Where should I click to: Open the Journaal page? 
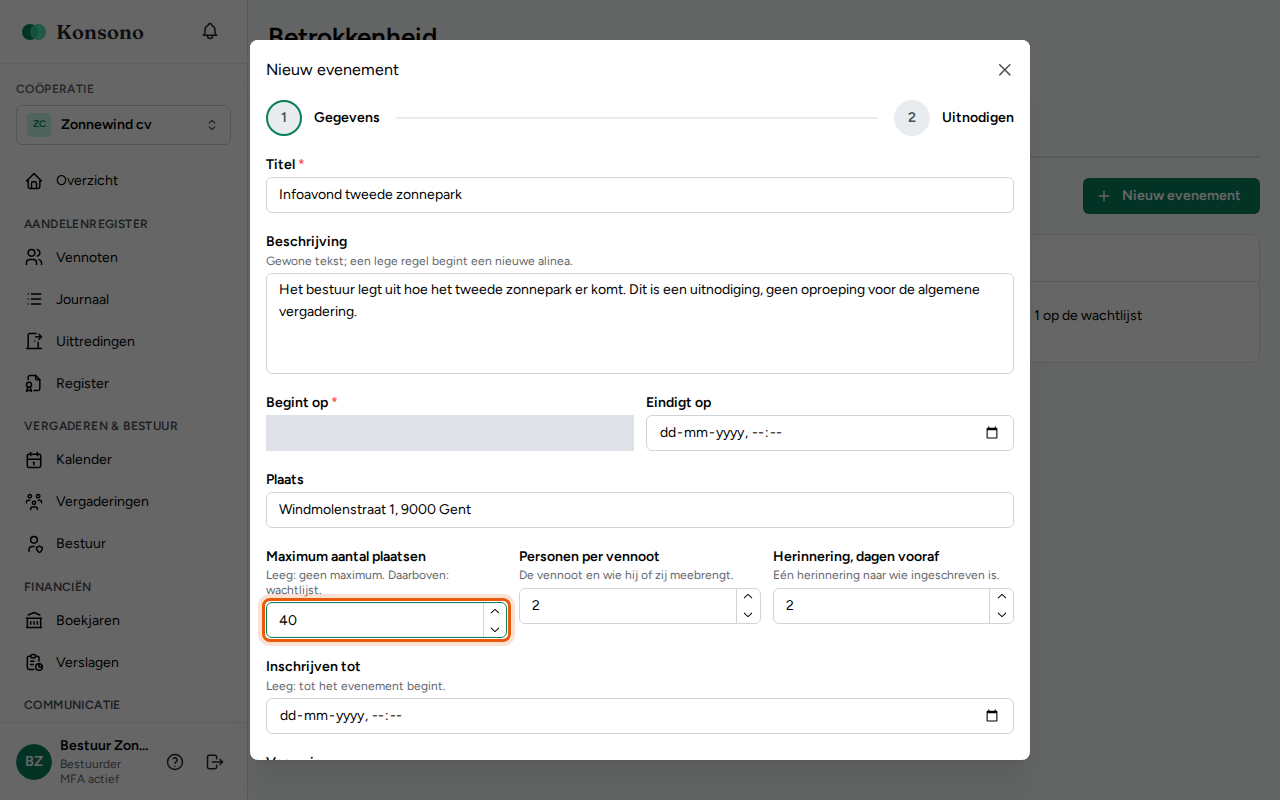click(123, 300)
